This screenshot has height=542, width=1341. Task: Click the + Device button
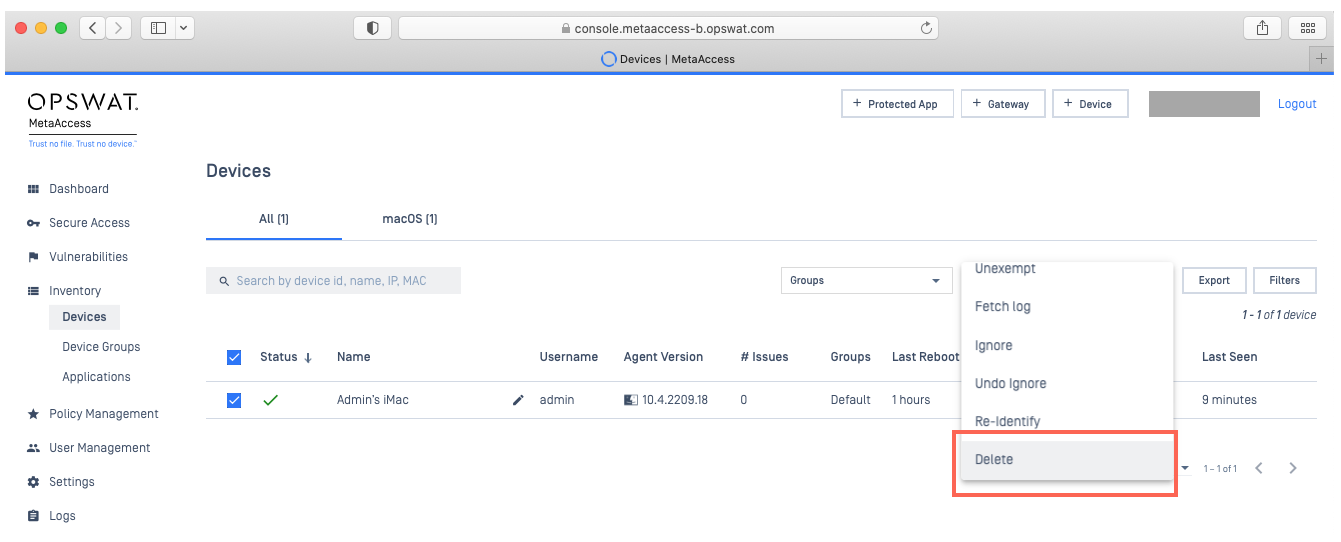click(x=1090, y=104)
